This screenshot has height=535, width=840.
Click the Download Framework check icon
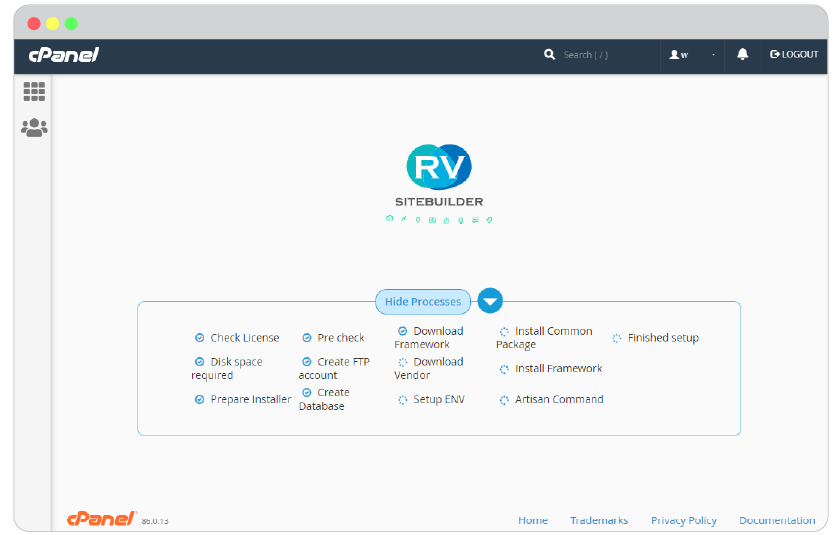(403, 331)
